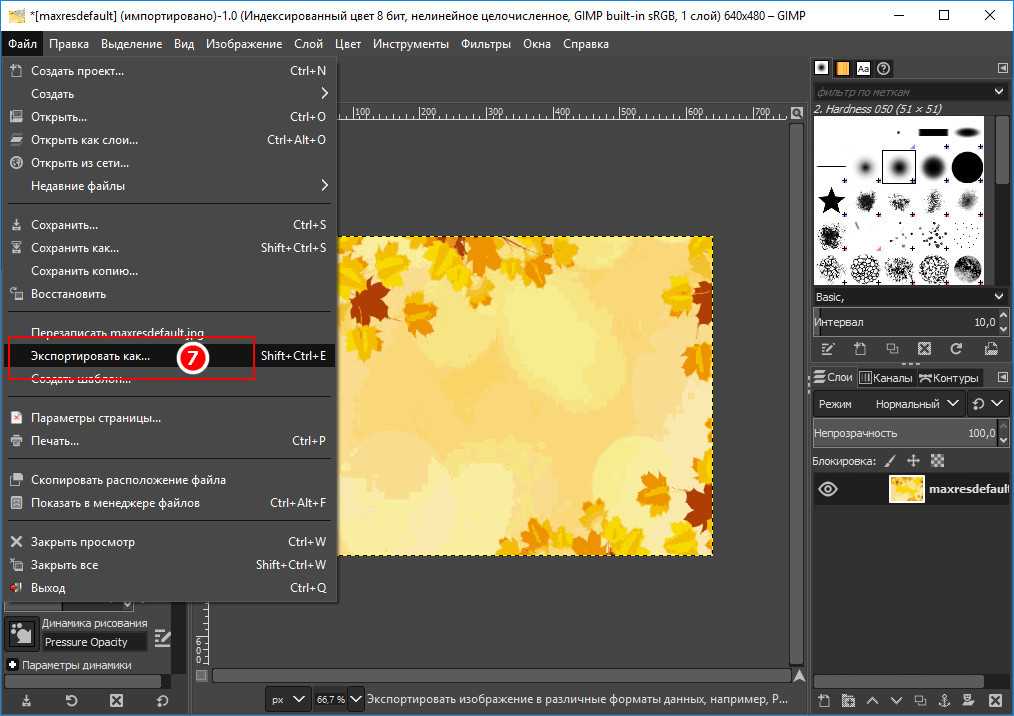This screenshot has width=1014, height=716.
Task: Open the fonts tab 'Aa' icon
Action: click(x=863, y=69)
